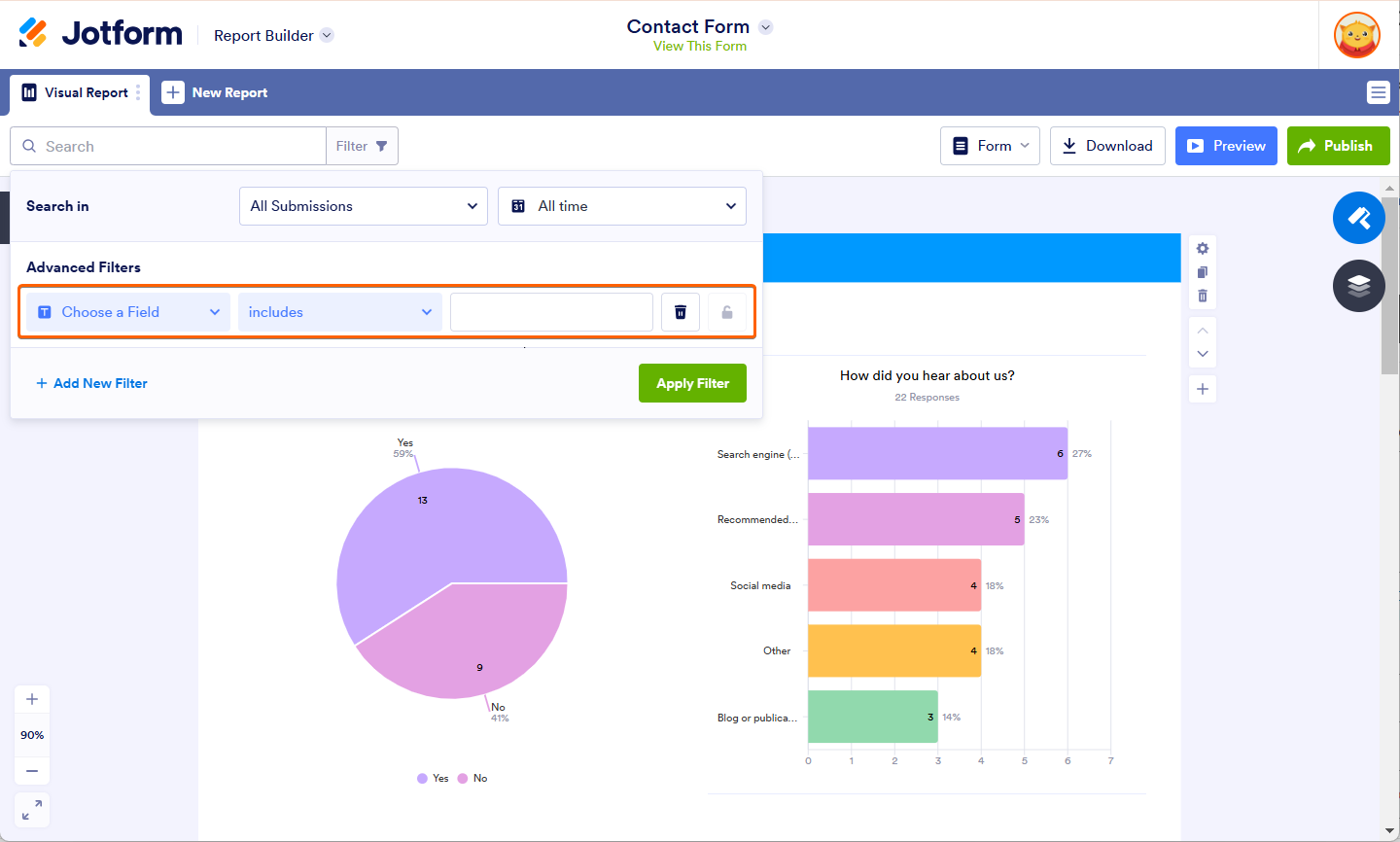Click the "How did you hear about us?" title
Screen dimensions: 1400x842
tap(927, 375)
